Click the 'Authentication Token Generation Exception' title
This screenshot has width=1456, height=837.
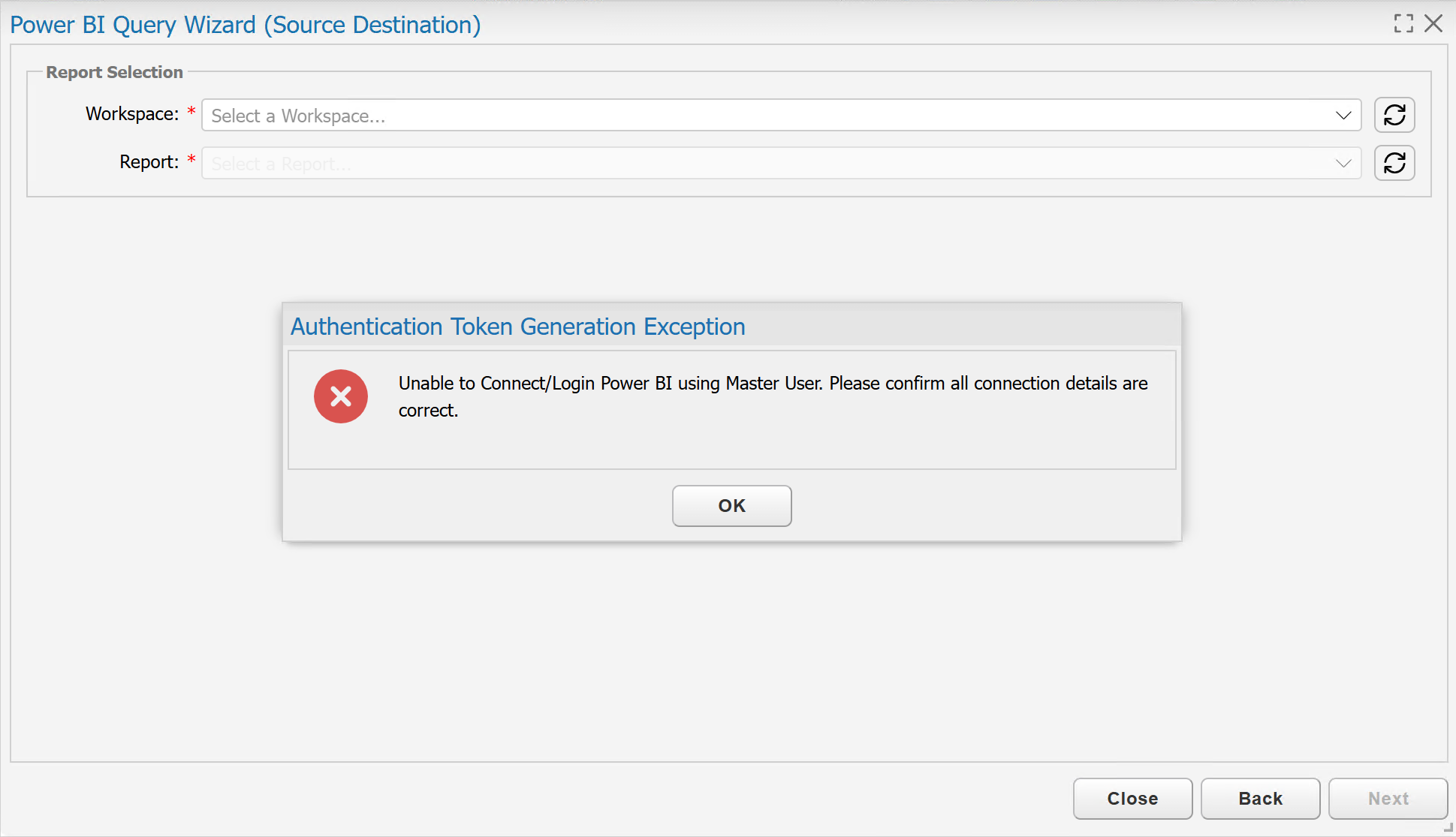coord(518,327)
